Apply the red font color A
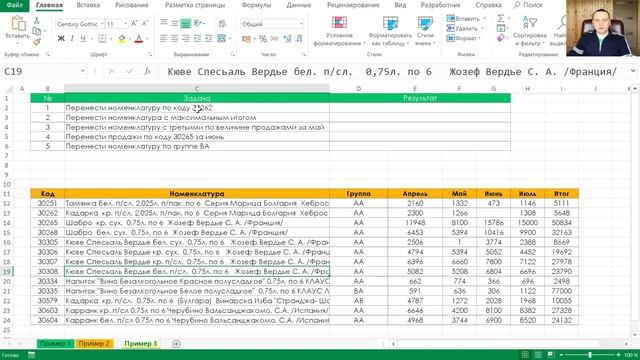Image resolution: width=640 pixels, height=360 pixels. coord(139,38)
